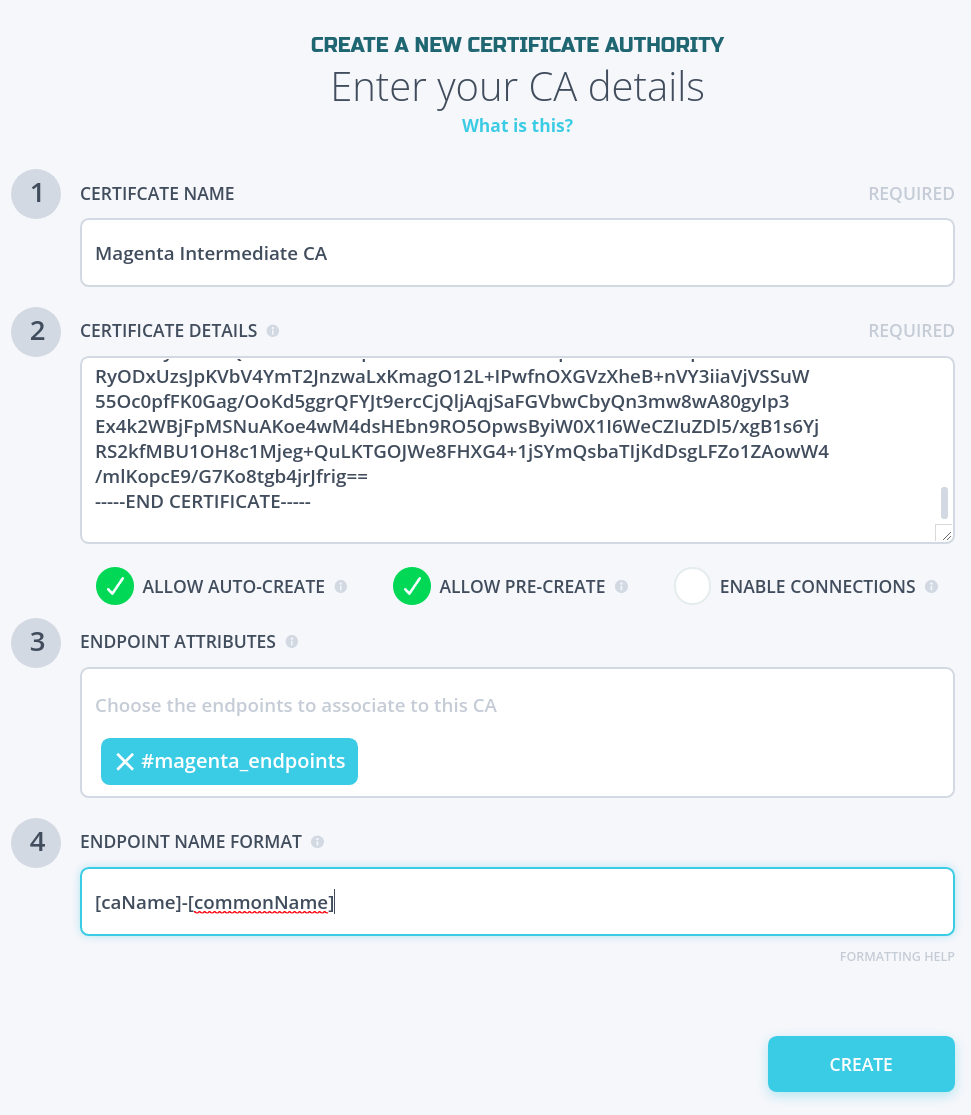The height and width of the screenshot is (1115, 971).
Task: Enable the Enable Connections checkbox
Action: (x=692, y=587)
